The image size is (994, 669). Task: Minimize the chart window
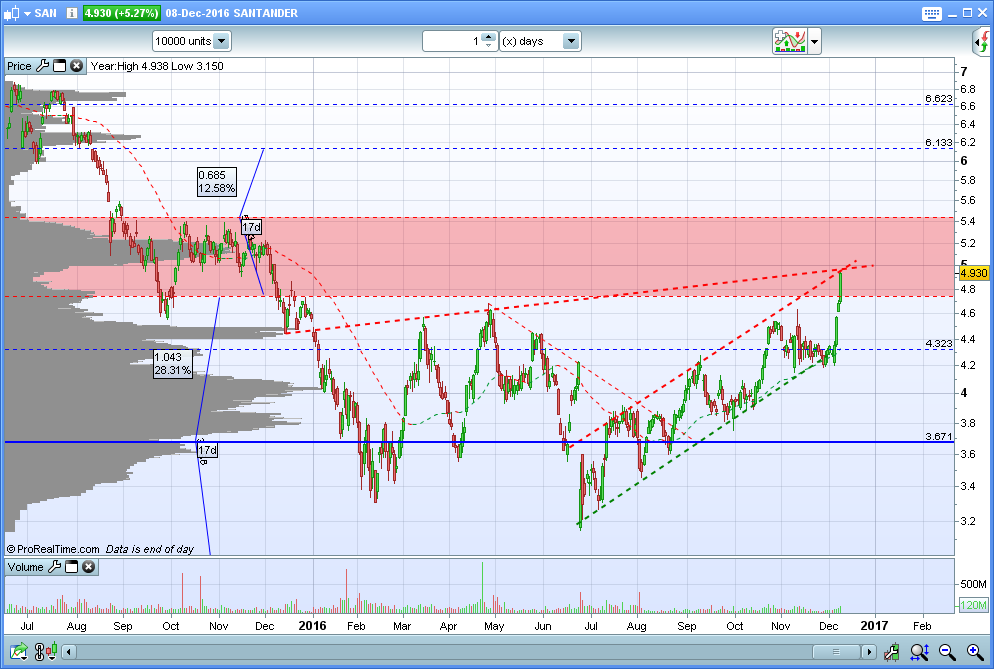953,14
